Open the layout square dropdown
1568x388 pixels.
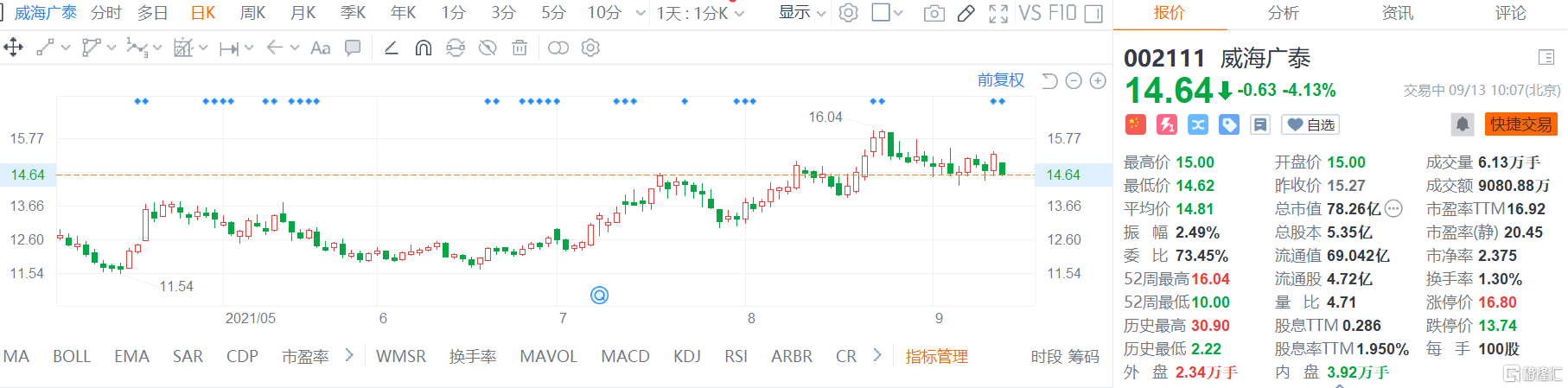click(x=887, y=13)
